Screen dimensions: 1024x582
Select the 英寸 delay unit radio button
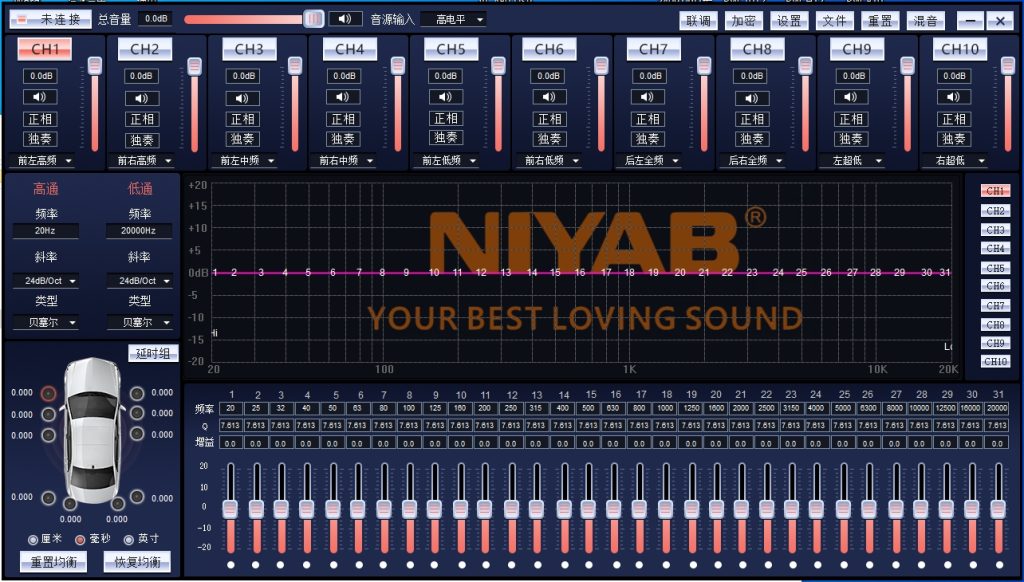129,540
